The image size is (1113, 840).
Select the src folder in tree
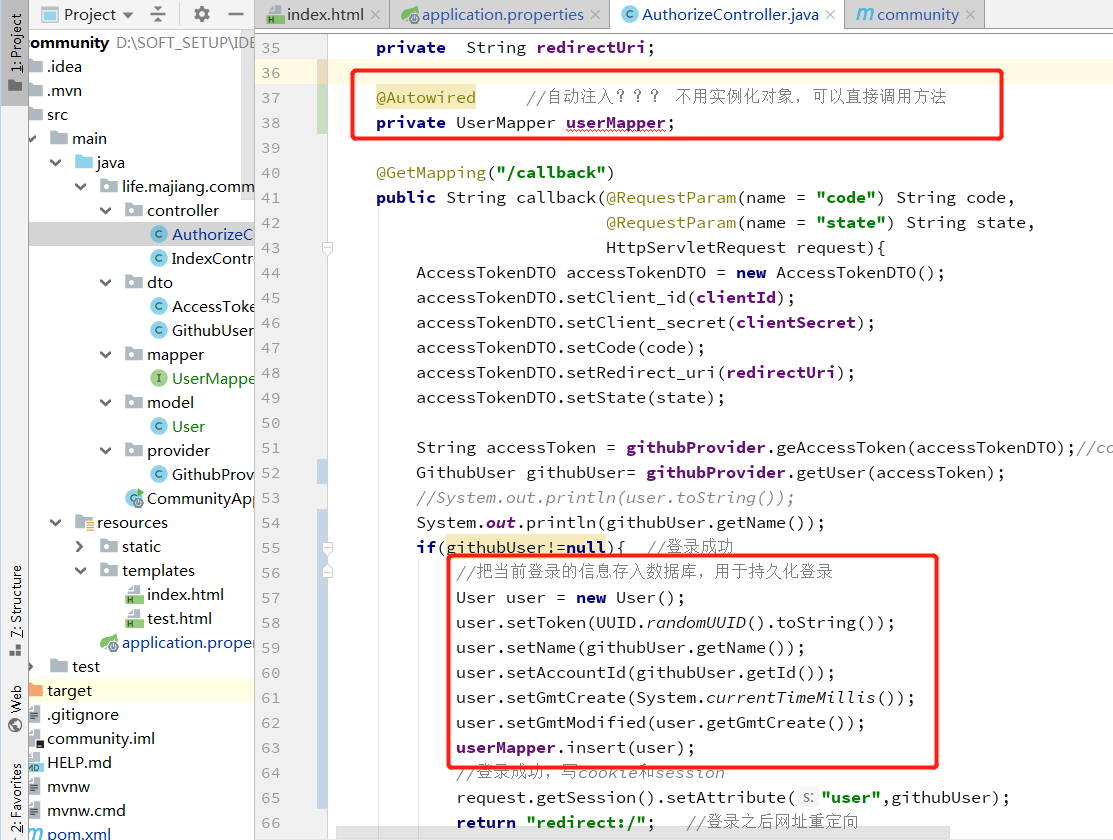(49, 114)
